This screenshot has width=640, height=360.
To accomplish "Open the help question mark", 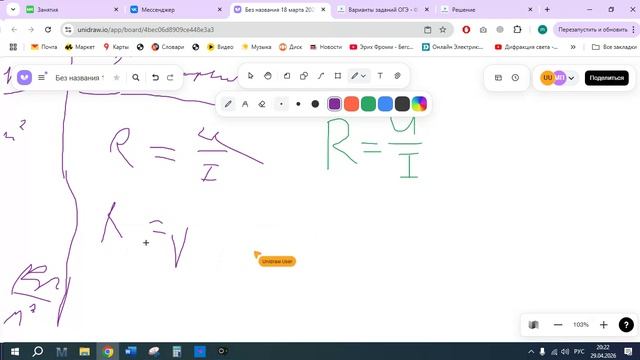I will (626, 325).
